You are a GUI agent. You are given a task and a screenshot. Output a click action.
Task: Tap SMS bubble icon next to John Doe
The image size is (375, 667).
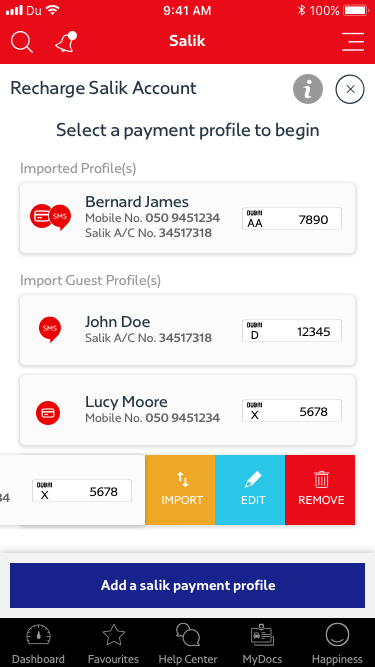tap(50, 329)
